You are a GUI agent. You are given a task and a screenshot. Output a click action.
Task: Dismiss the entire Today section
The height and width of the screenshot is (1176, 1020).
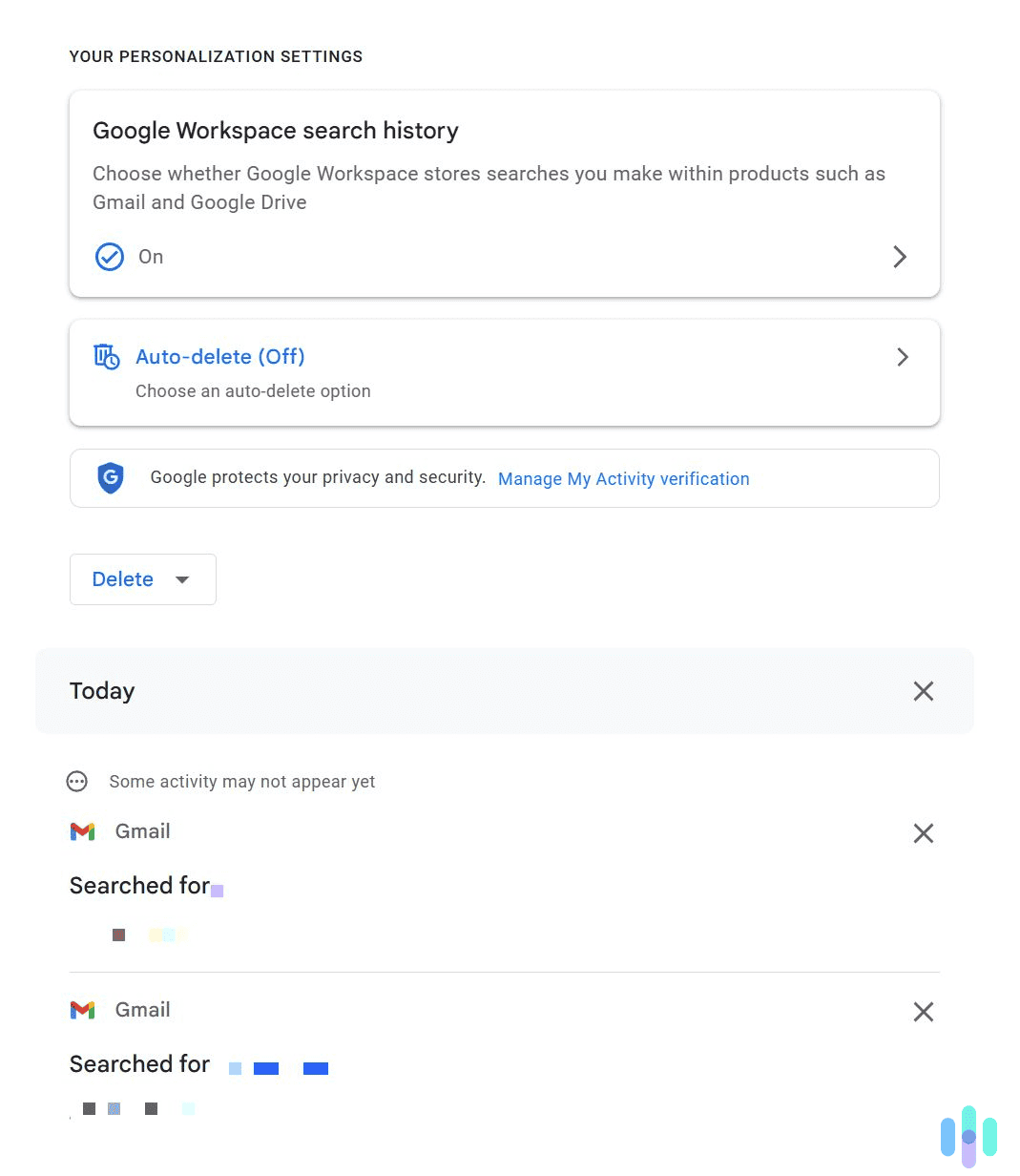[923, 690]
